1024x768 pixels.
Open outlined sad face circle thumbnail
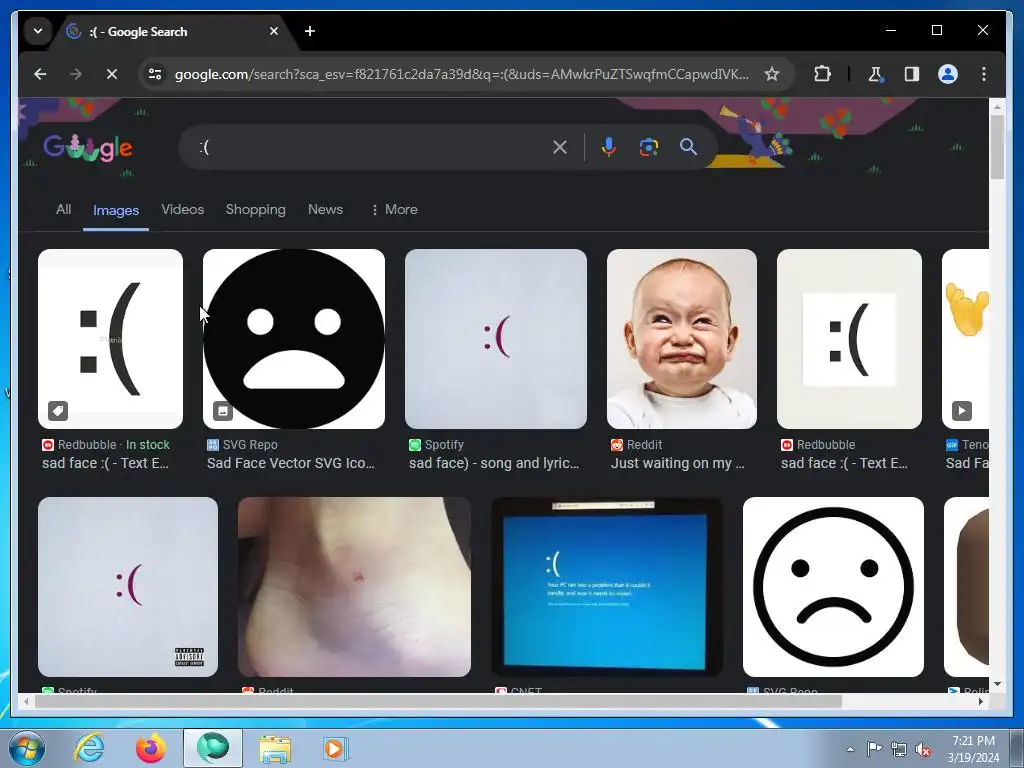(833, 586)
